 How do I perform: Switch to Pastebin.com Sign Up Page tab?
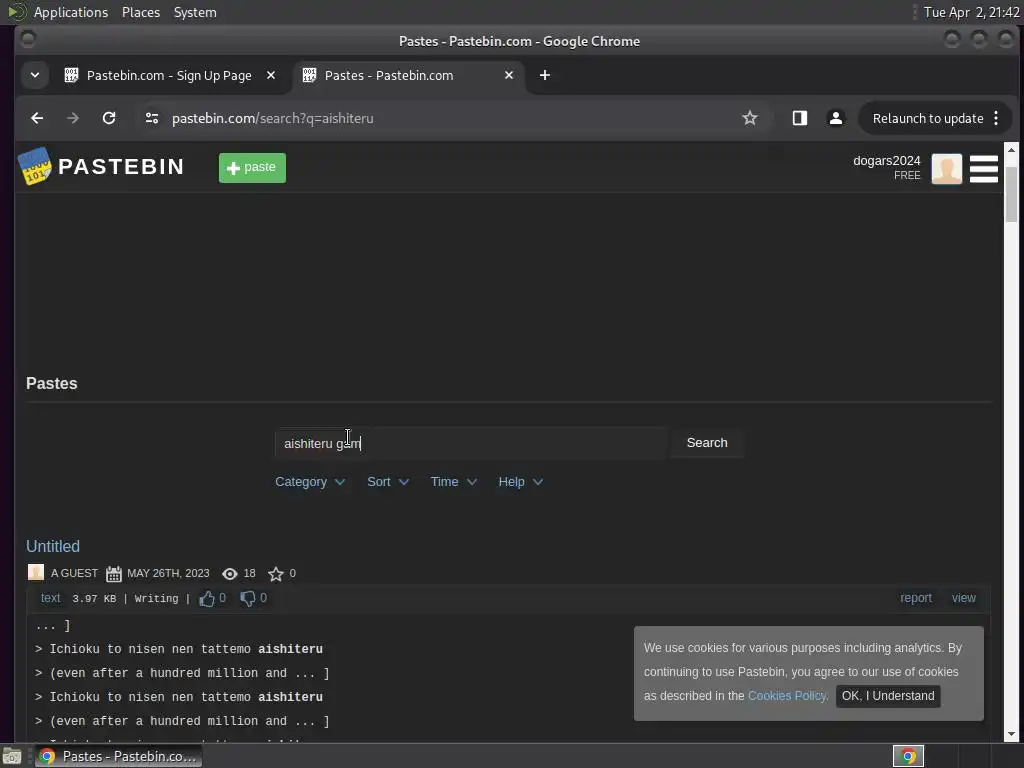point(170,75)
